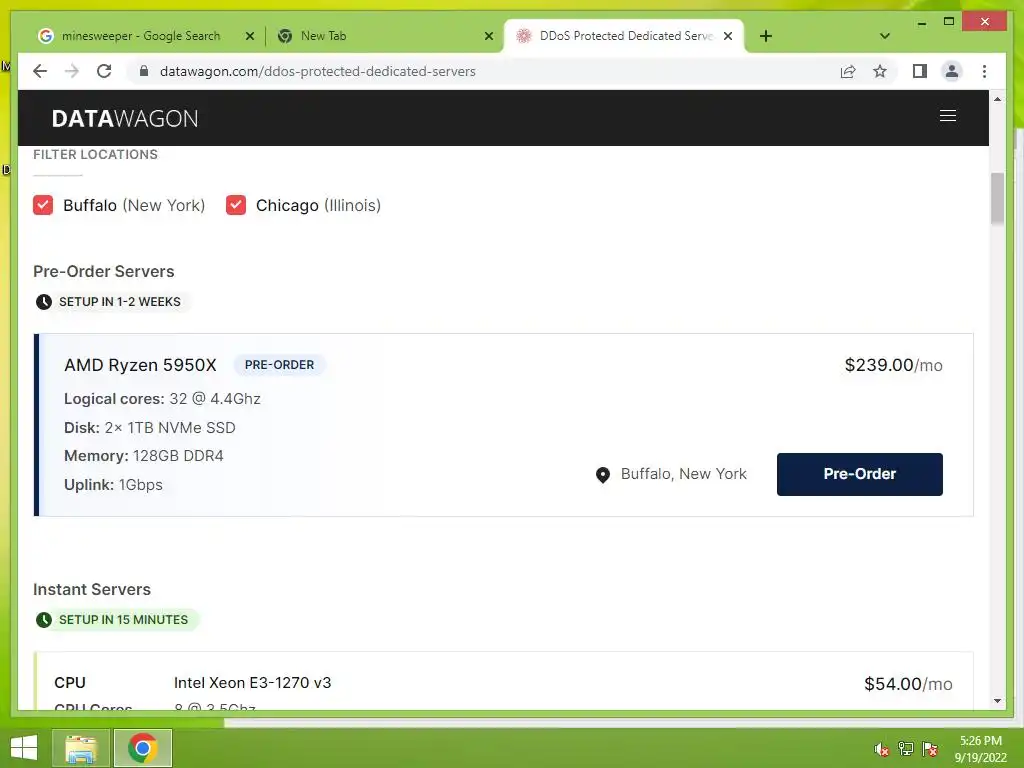Click the network tray icon
The image size is (1024, 768).
click(x=906, y=749)
